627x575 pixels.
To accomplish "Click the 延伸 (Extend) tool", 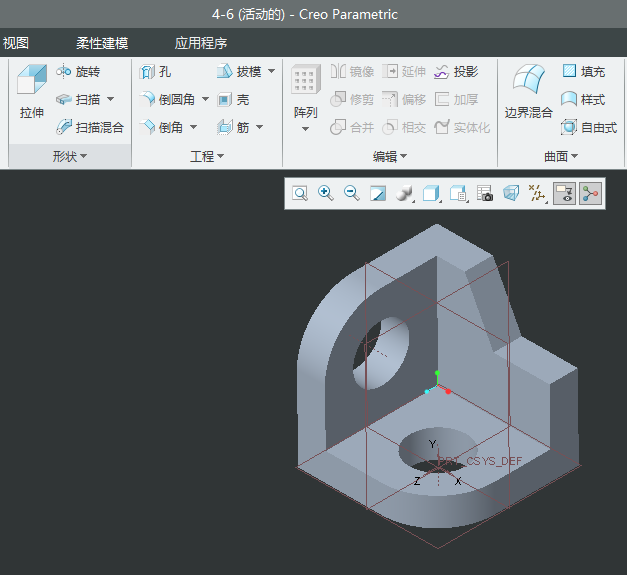I will (x=404, y=72).
